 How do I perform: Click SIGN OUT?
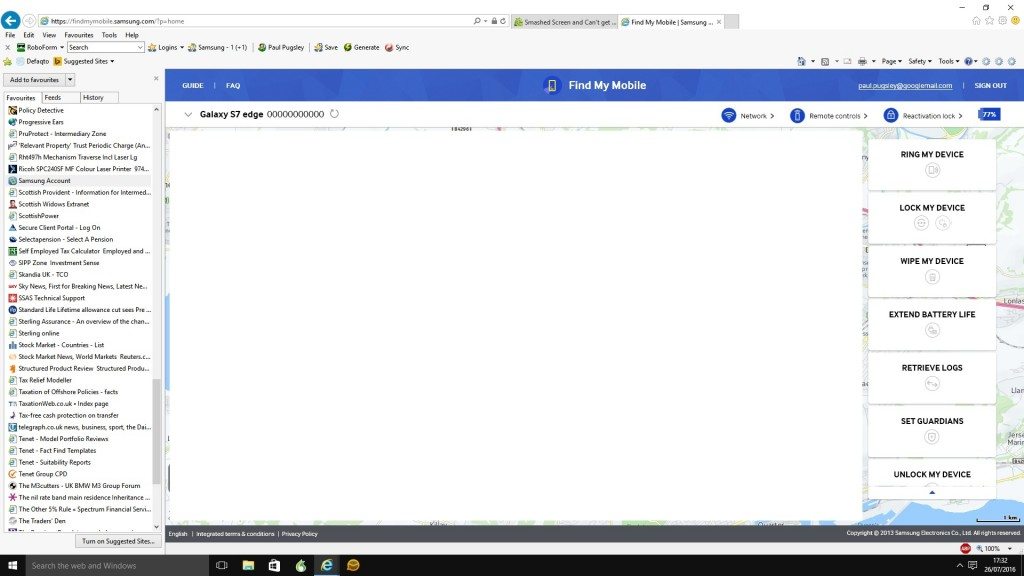click(x=990, y=86)
